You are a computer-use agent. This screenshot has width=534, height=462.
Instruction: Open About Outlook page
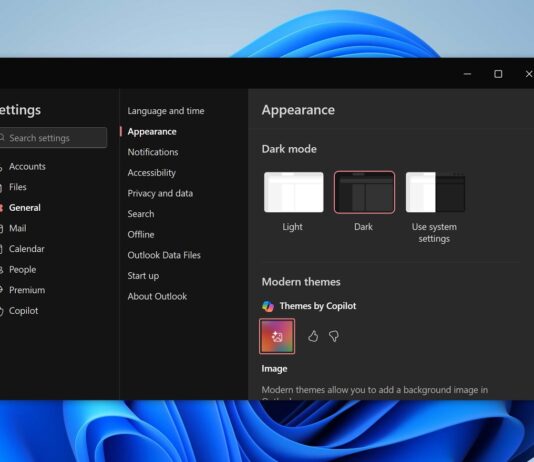(157, 297)
